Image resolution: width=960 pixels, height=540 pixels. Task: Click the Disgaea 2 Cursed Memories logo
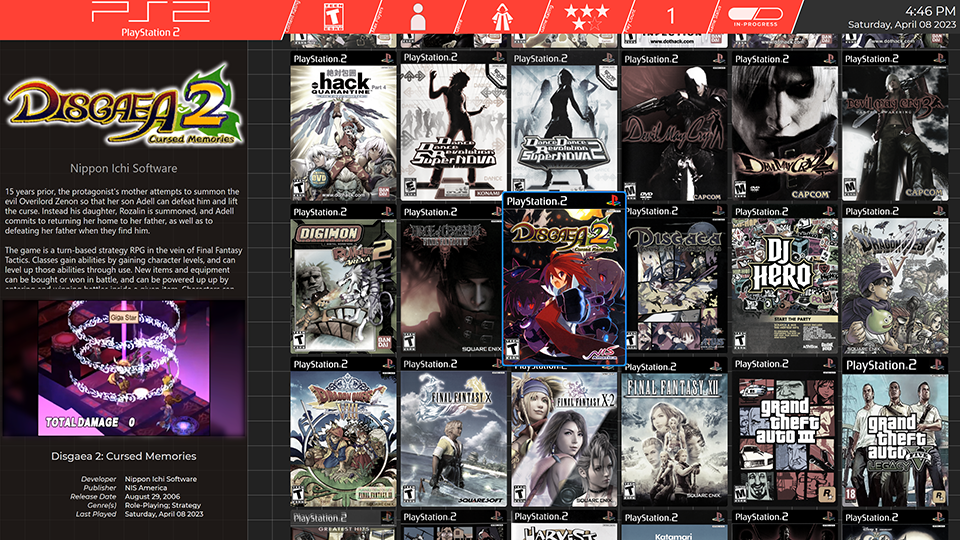[x=124, y=106]
